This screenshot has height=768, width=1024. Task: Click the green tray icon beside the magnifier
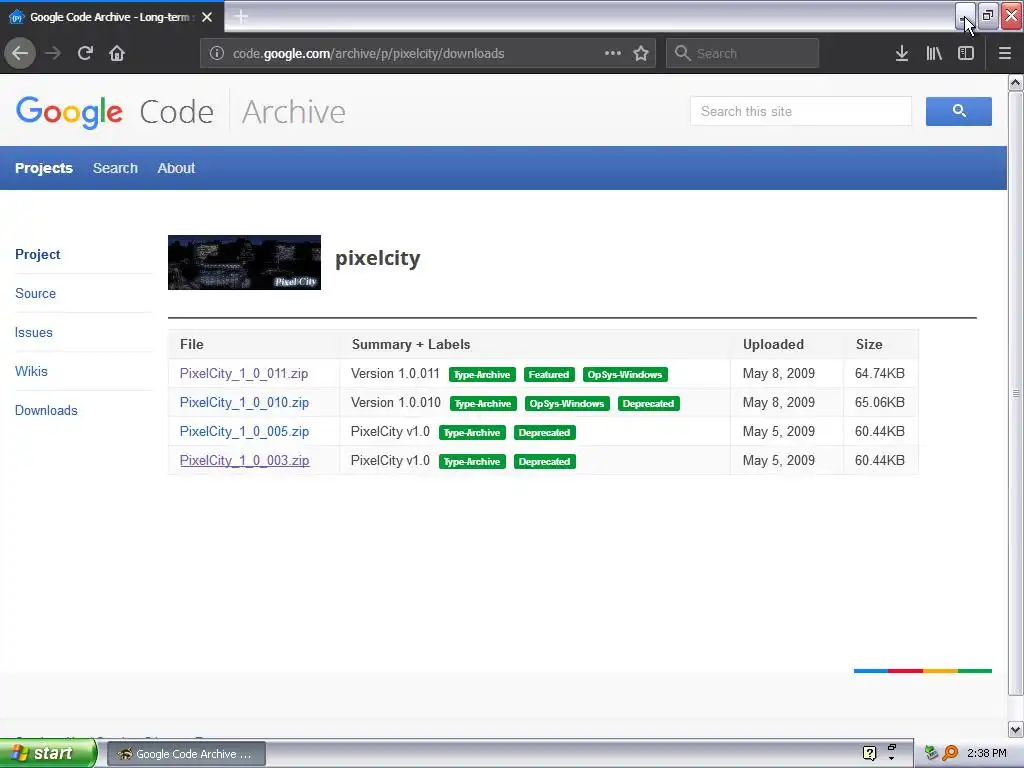tap(931, 753)
